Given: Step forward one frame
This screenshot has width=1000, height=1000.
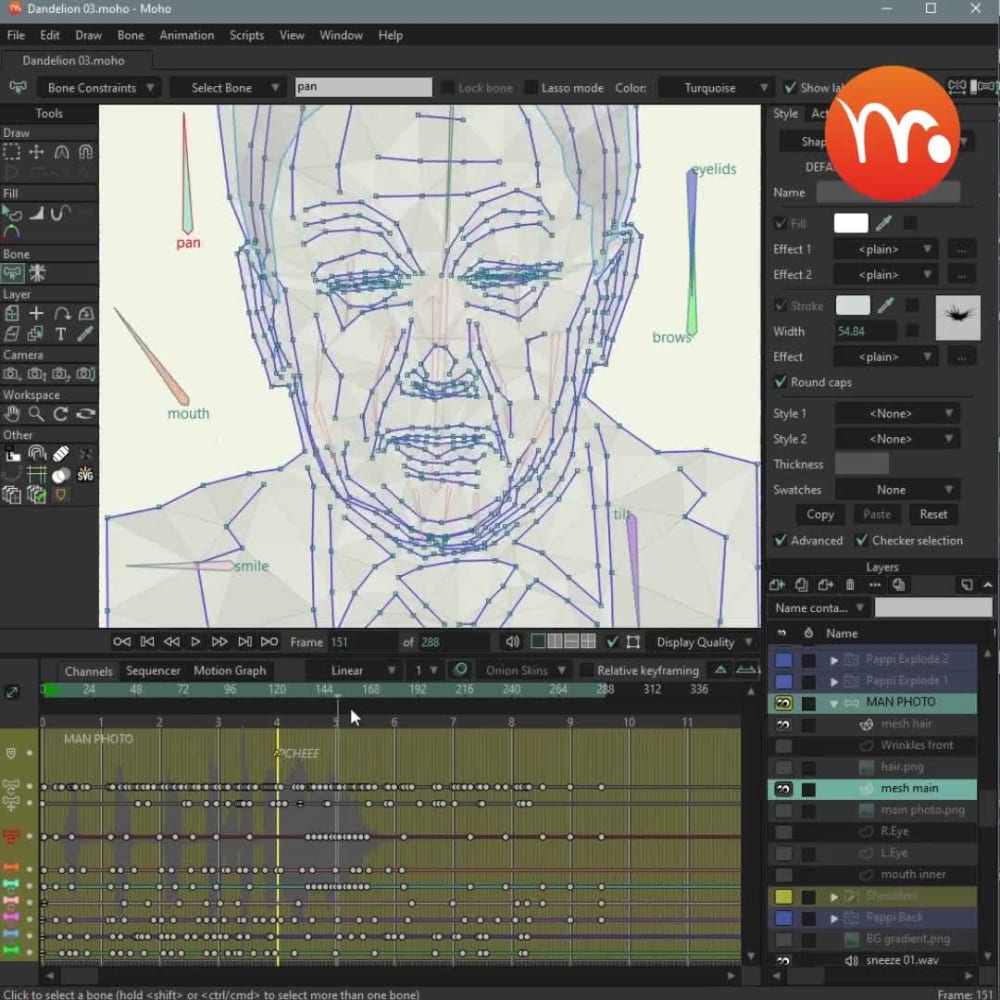Looking at the screenshot, I should coord(219,642).
